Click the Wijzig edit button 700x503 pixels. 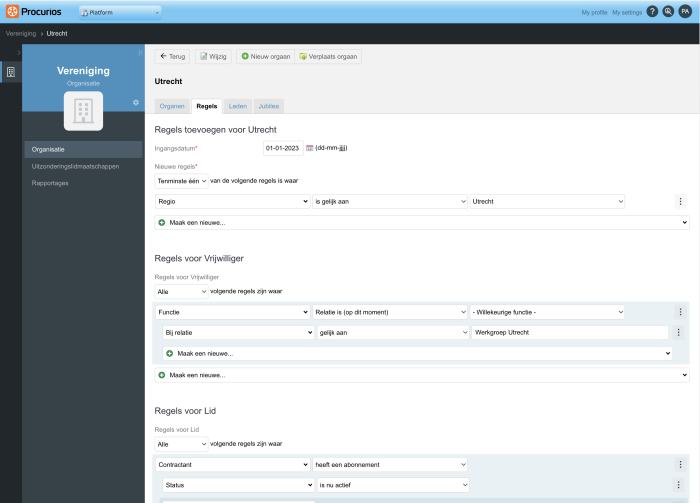tap(213, 57)
